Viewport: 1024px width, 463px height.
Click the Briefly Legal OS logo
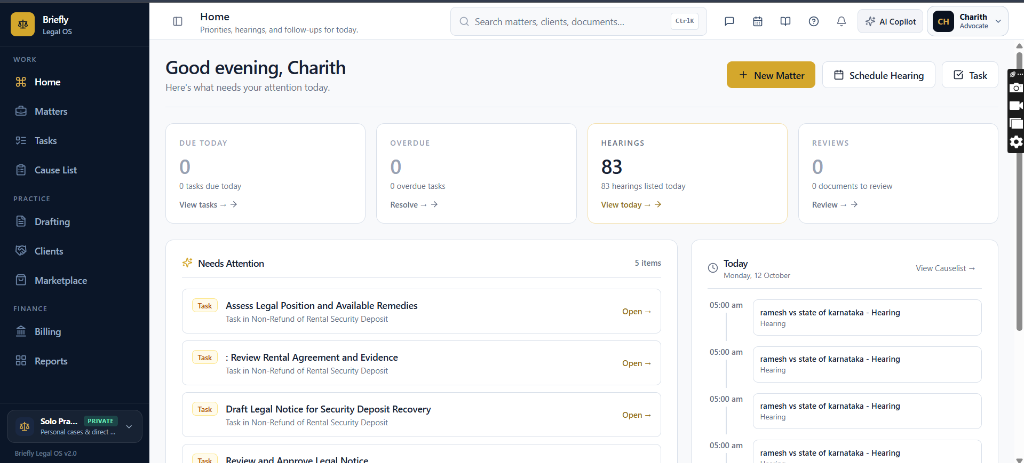[x=24, y=24]
